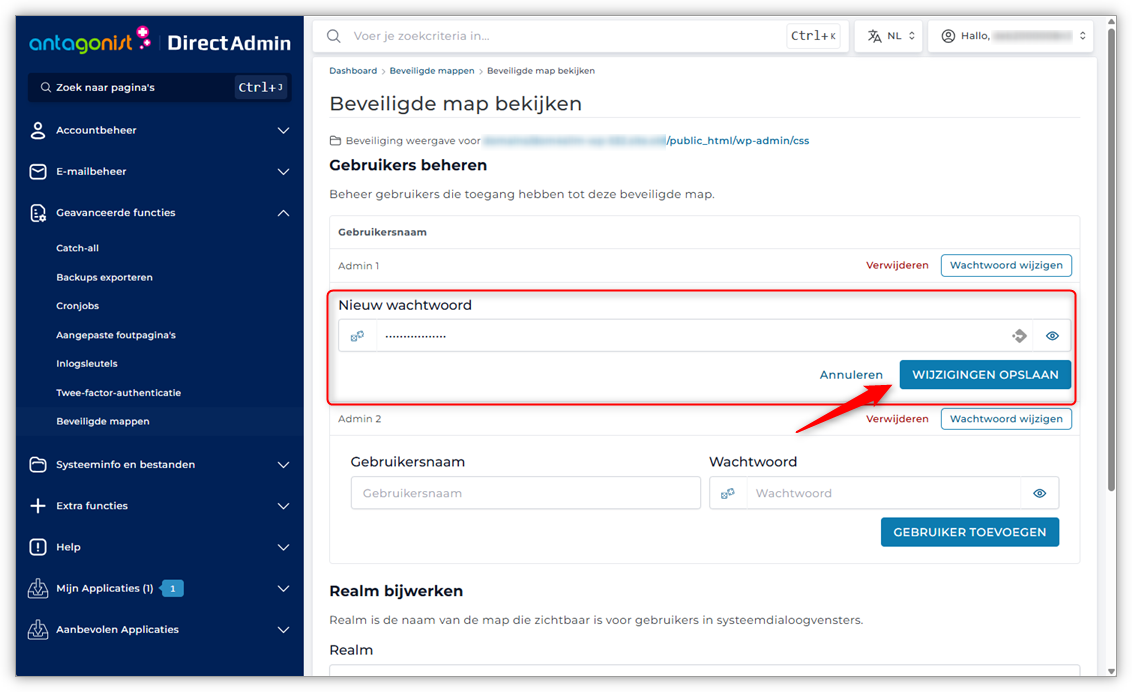Click the key icon in Nieuw wachtwoord field
Viewport: 1132px width, 692px height.
(357, 336)
